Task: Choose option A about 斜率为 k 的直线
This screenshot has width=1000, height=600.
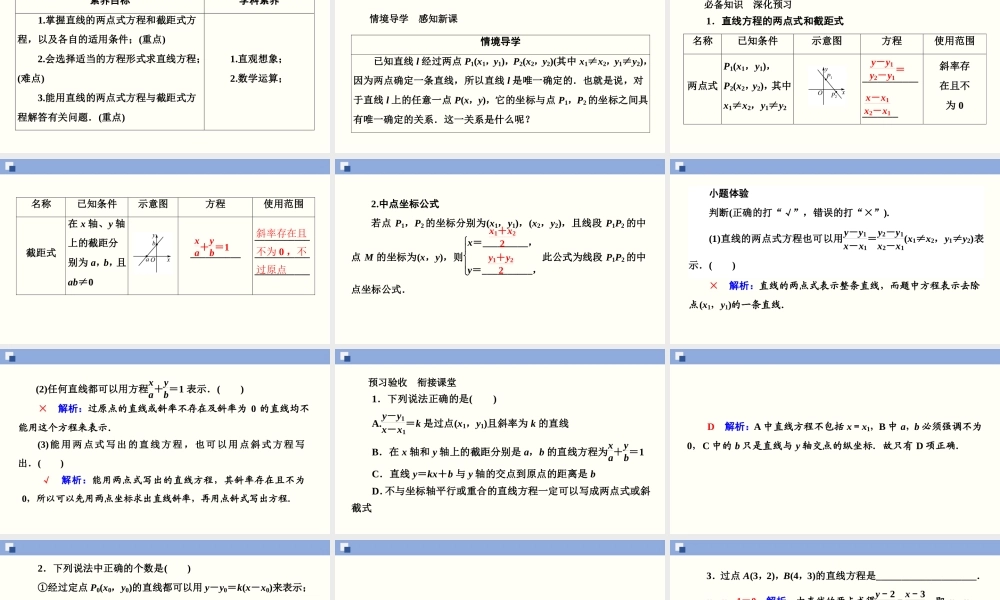Action: coord(470,423)
